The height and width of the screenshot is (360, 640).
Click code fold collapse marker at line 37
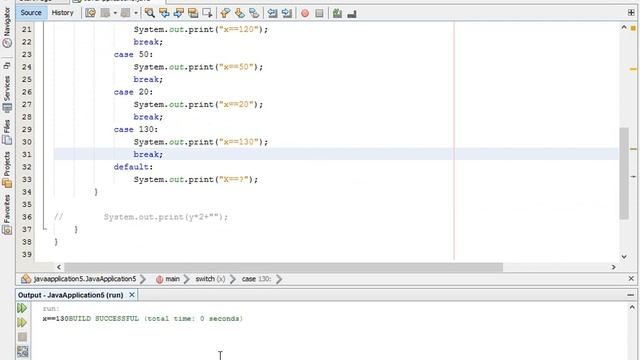pos(44,229)
